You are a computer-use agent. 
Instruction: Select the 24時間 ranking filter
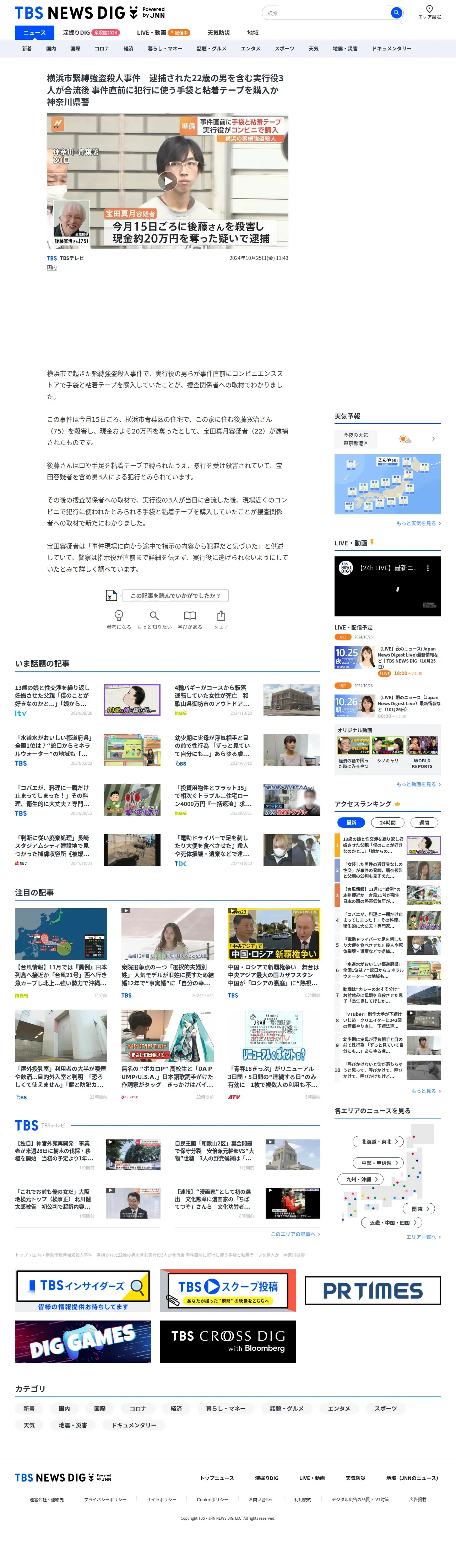387,822
